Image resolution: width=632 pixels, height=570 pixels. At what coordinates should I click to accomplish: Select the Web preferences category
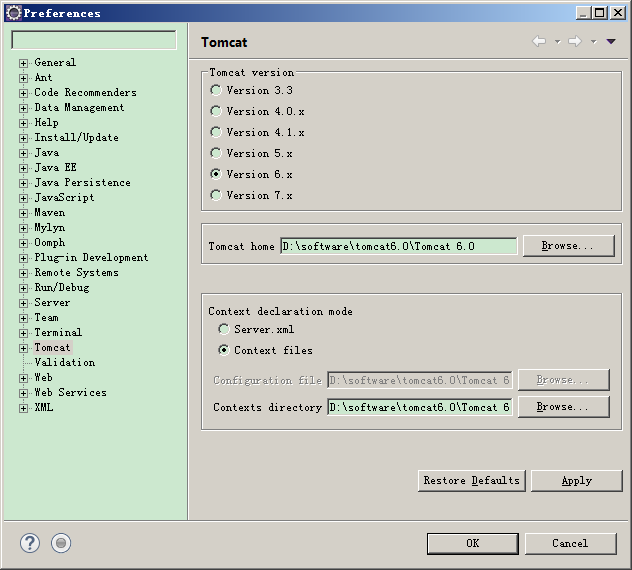44,377
